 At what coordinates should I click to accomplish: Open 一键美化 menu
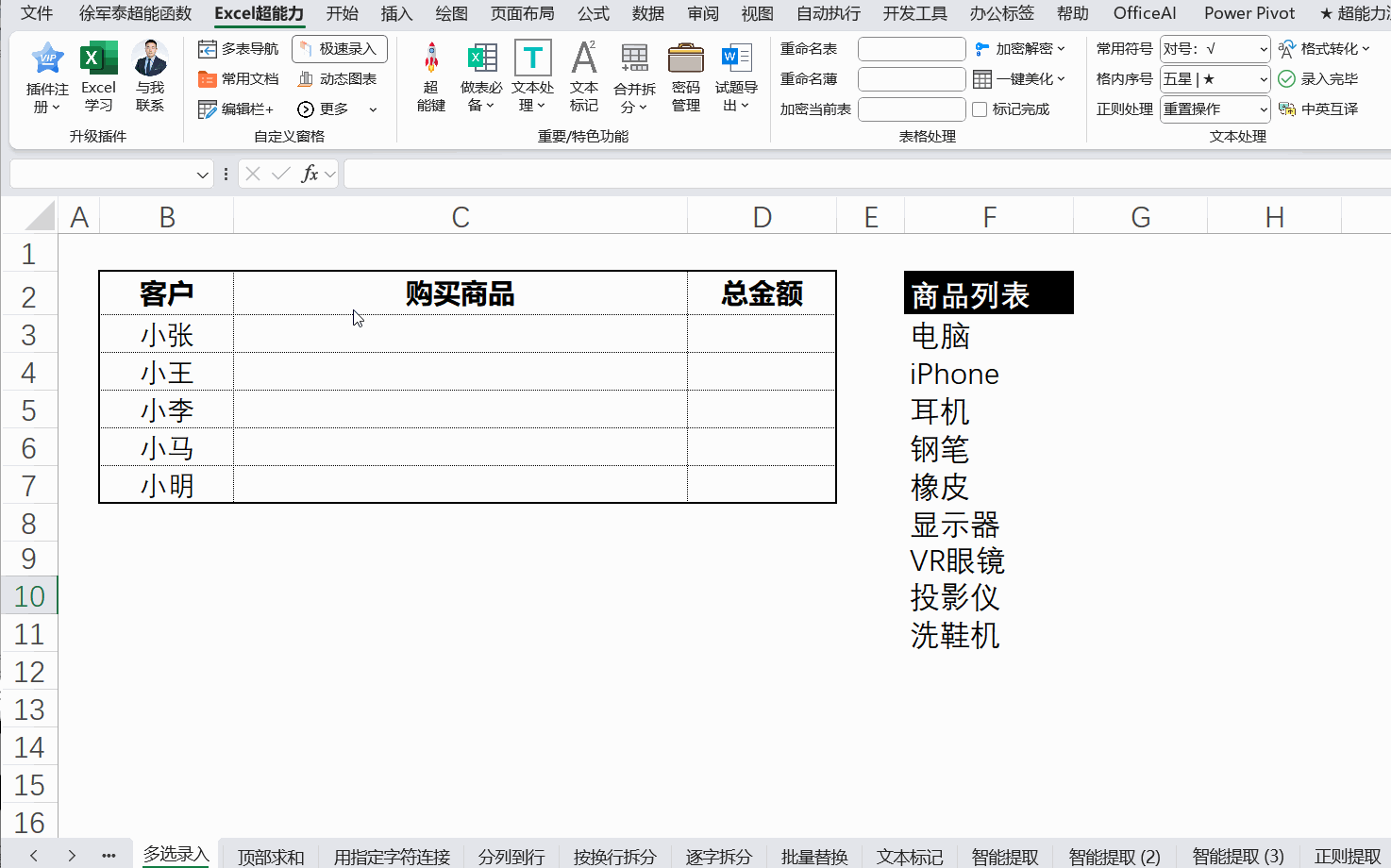(x=1019, y=79)
